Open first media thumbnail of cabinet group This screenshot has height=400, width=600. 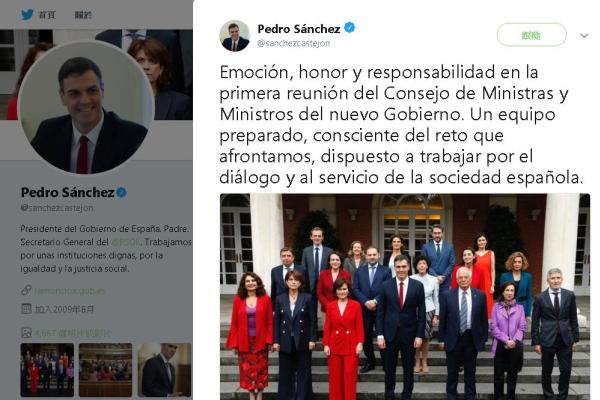47,370
